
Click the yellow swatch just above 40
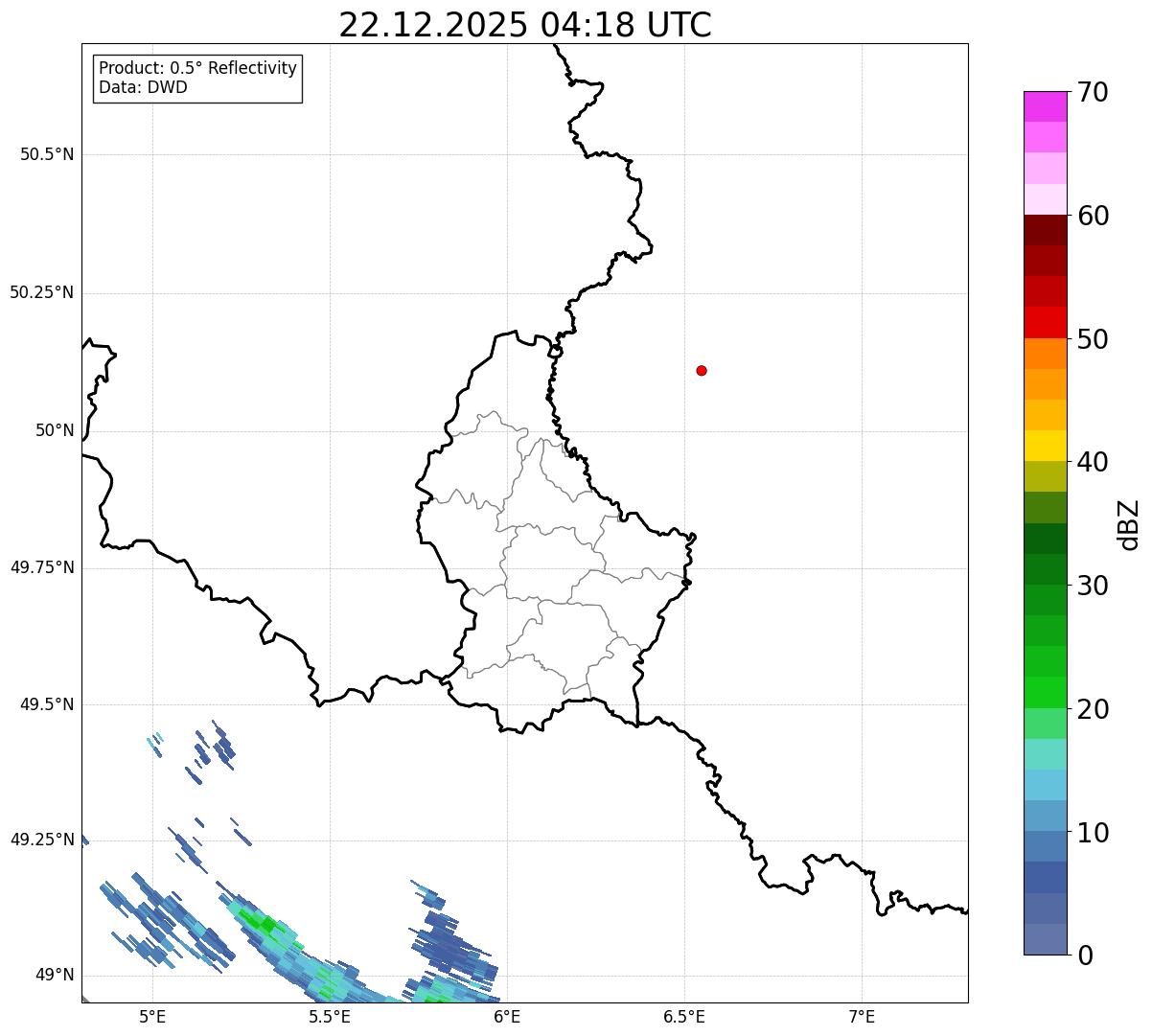[x=1045, y=446]
